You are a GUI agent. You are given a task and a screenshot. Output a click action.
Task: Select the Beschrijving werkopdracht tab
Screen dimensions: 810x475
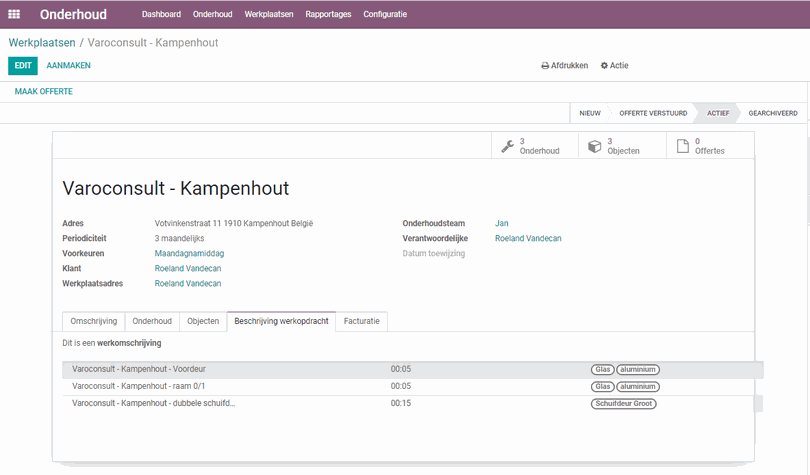point(282,321)
